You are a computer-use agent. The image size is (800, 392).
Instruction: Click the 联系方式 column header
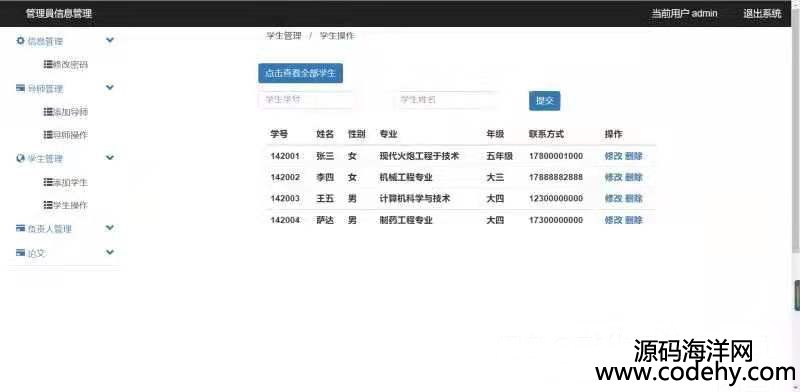coord(546,134)
